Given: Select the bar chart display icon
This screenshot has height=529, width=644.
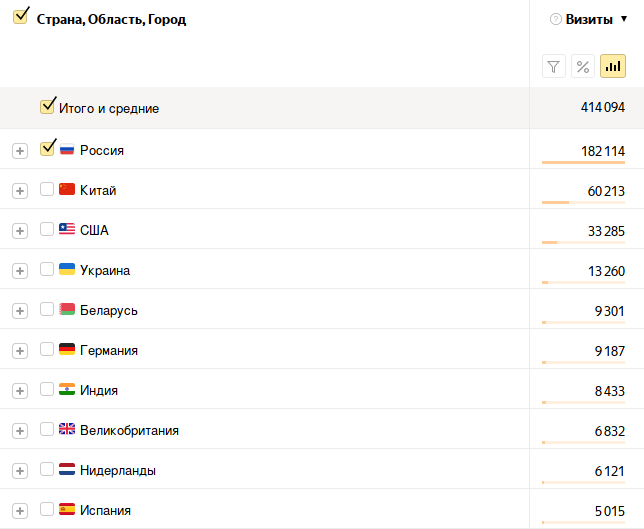Looking at the screenshot, I should tap(612, 67).
